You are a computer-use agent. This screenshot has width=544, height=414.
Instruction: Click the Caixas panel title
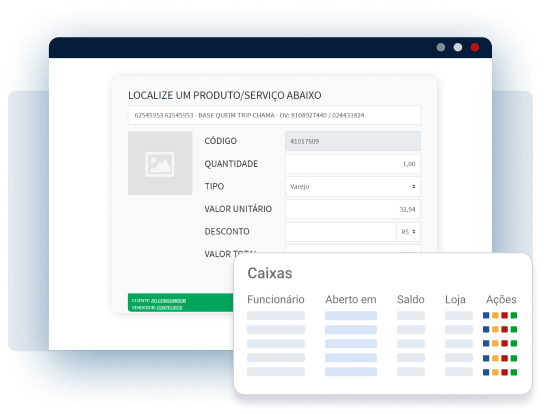point(270,273)
